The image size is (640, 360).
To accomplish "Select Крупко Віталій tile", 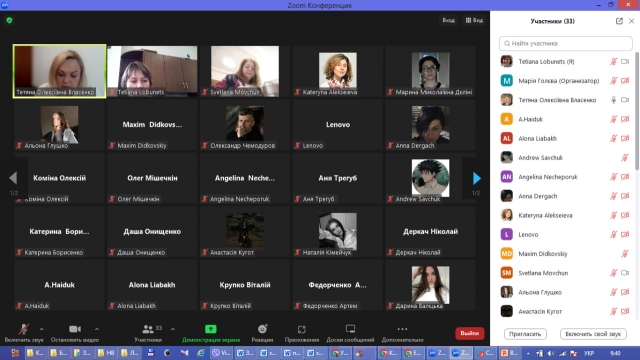I will coord(245,285).
